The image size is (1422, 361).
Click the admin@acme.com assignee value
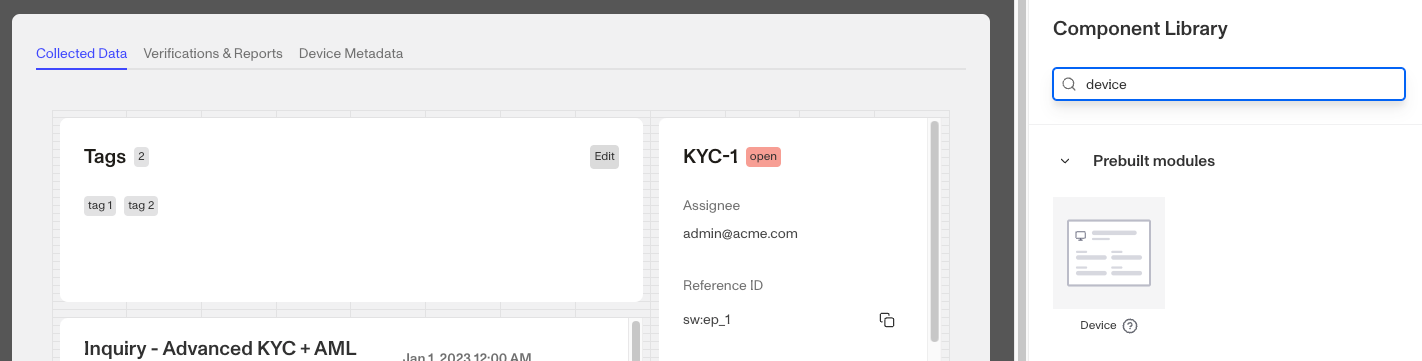(x=740, y=234)
